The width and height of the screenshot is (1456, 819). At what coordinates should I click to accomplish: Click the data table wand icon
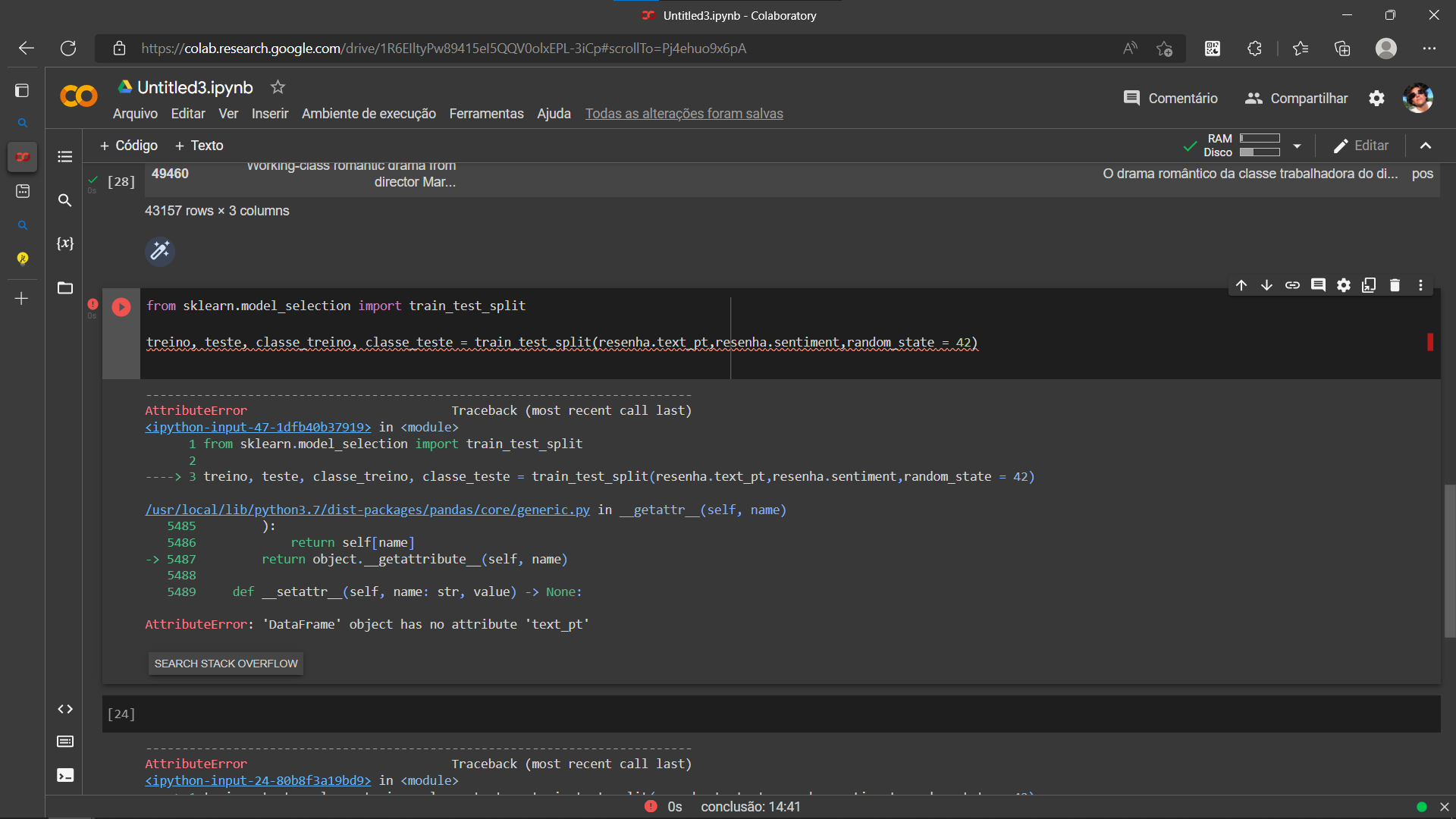(160, 251)
